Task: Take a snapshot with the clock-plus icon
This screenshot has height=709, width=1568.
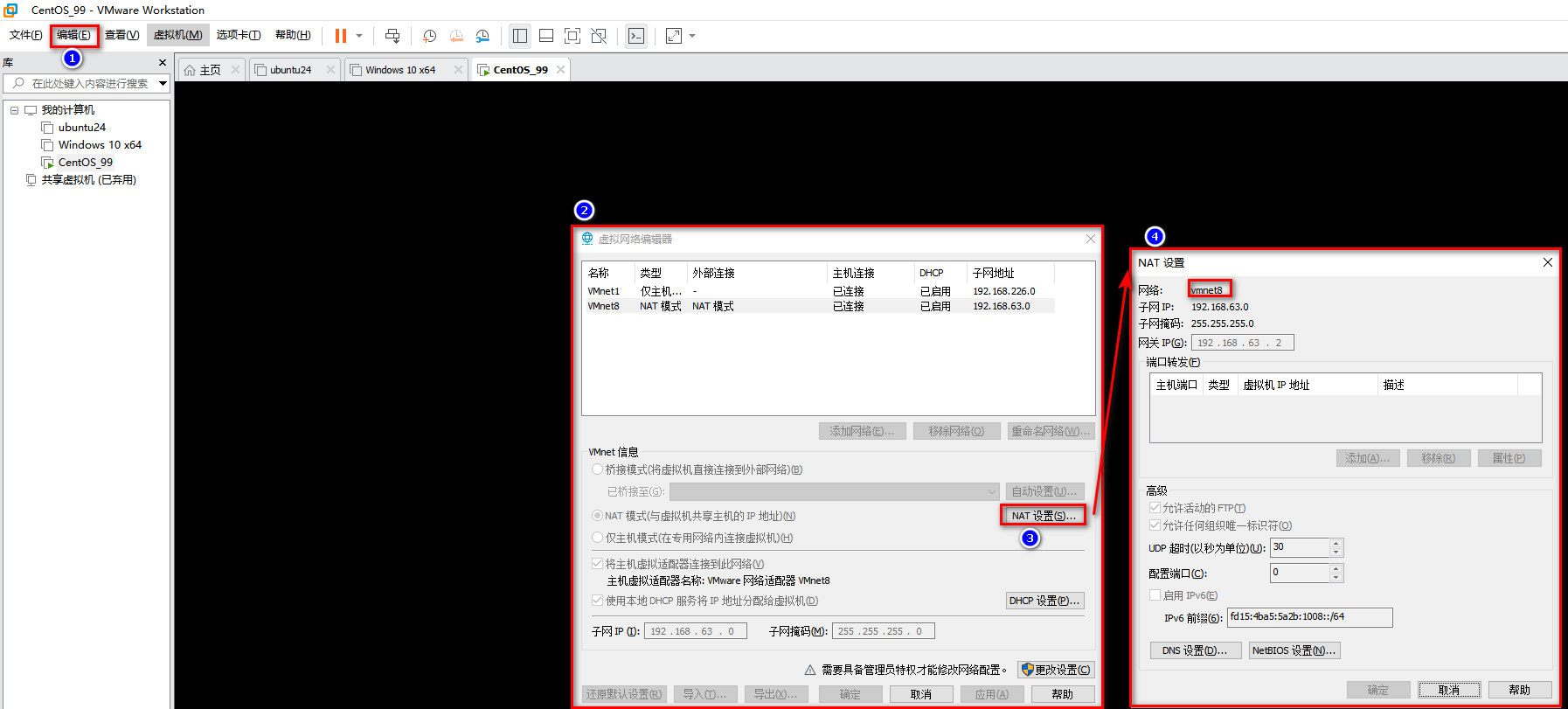Action: point(430,36)
